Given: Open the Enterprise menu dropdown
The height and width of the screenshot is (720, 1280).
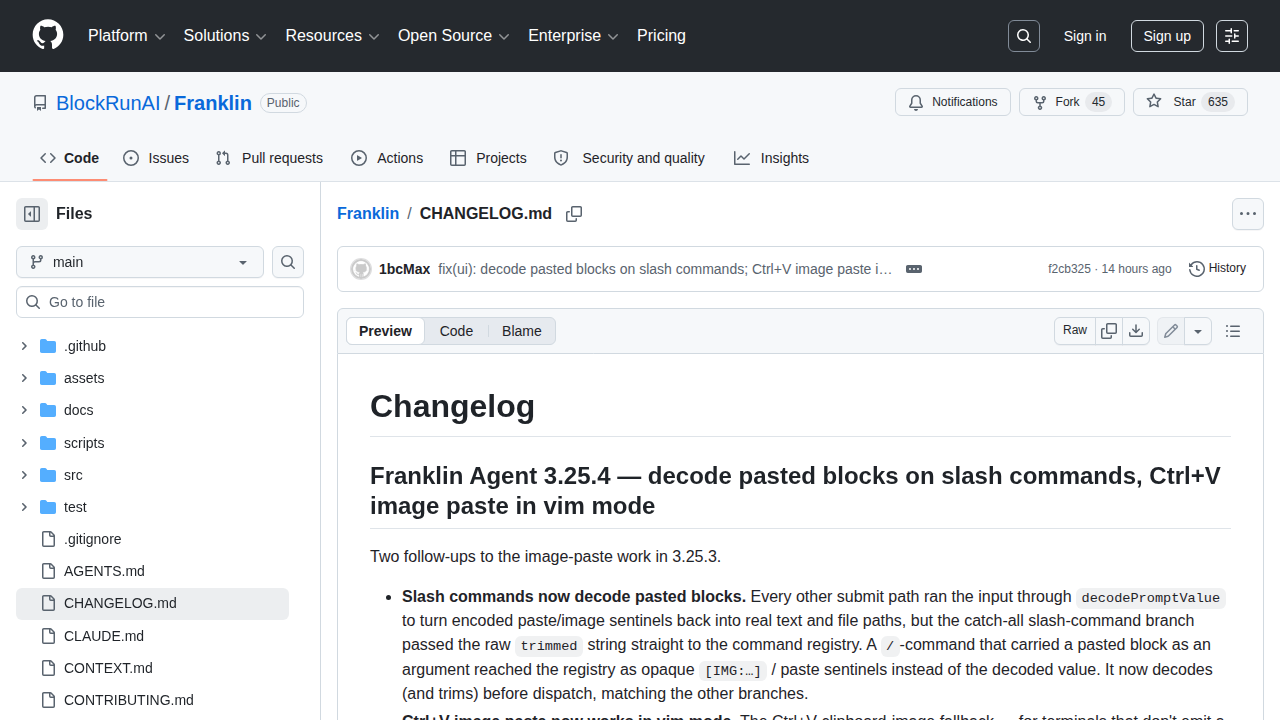Looking at the screenshot, I should [573, 36].
